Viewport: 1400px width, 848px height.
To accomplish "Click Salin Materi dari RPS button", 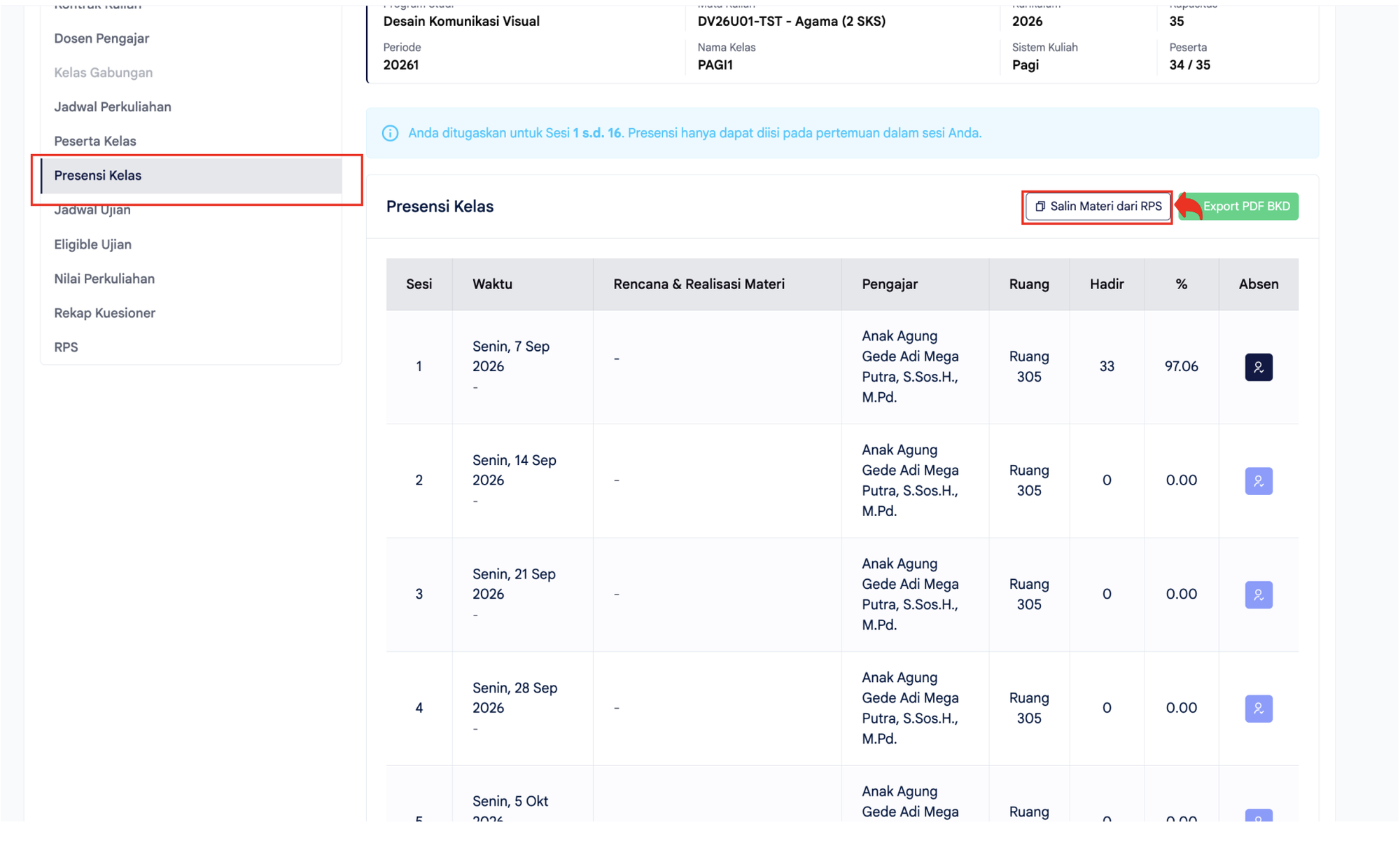I will (x=1098, y=207).
